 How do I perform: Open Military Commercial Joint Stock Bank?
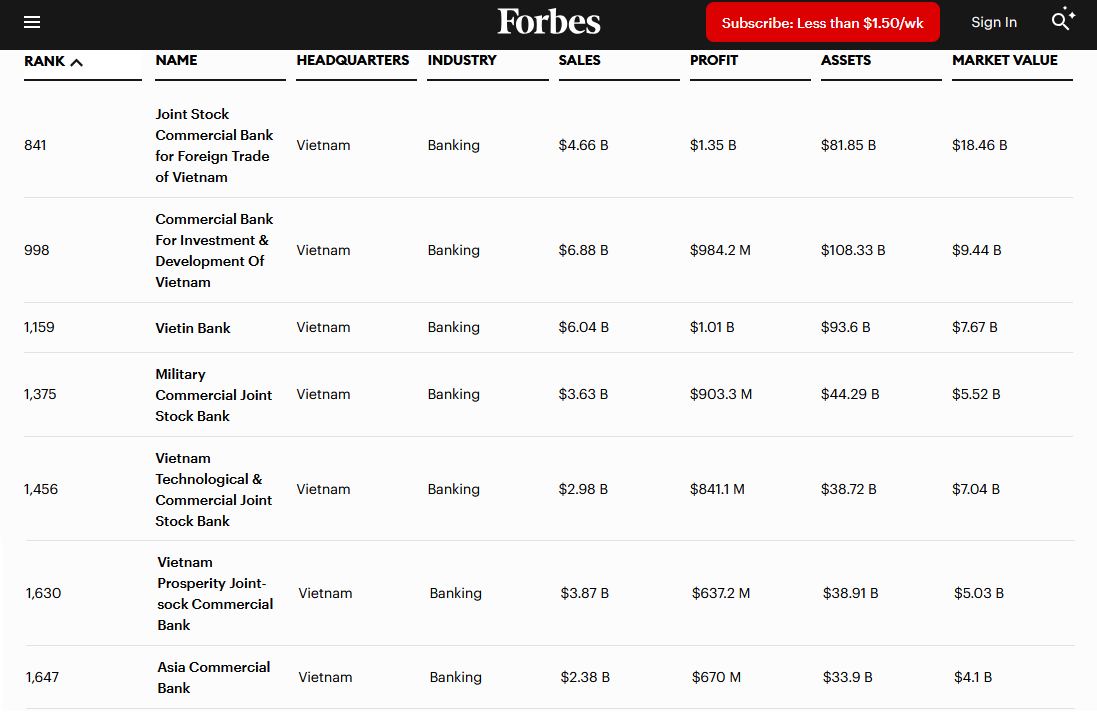click(x=213, y=395)
